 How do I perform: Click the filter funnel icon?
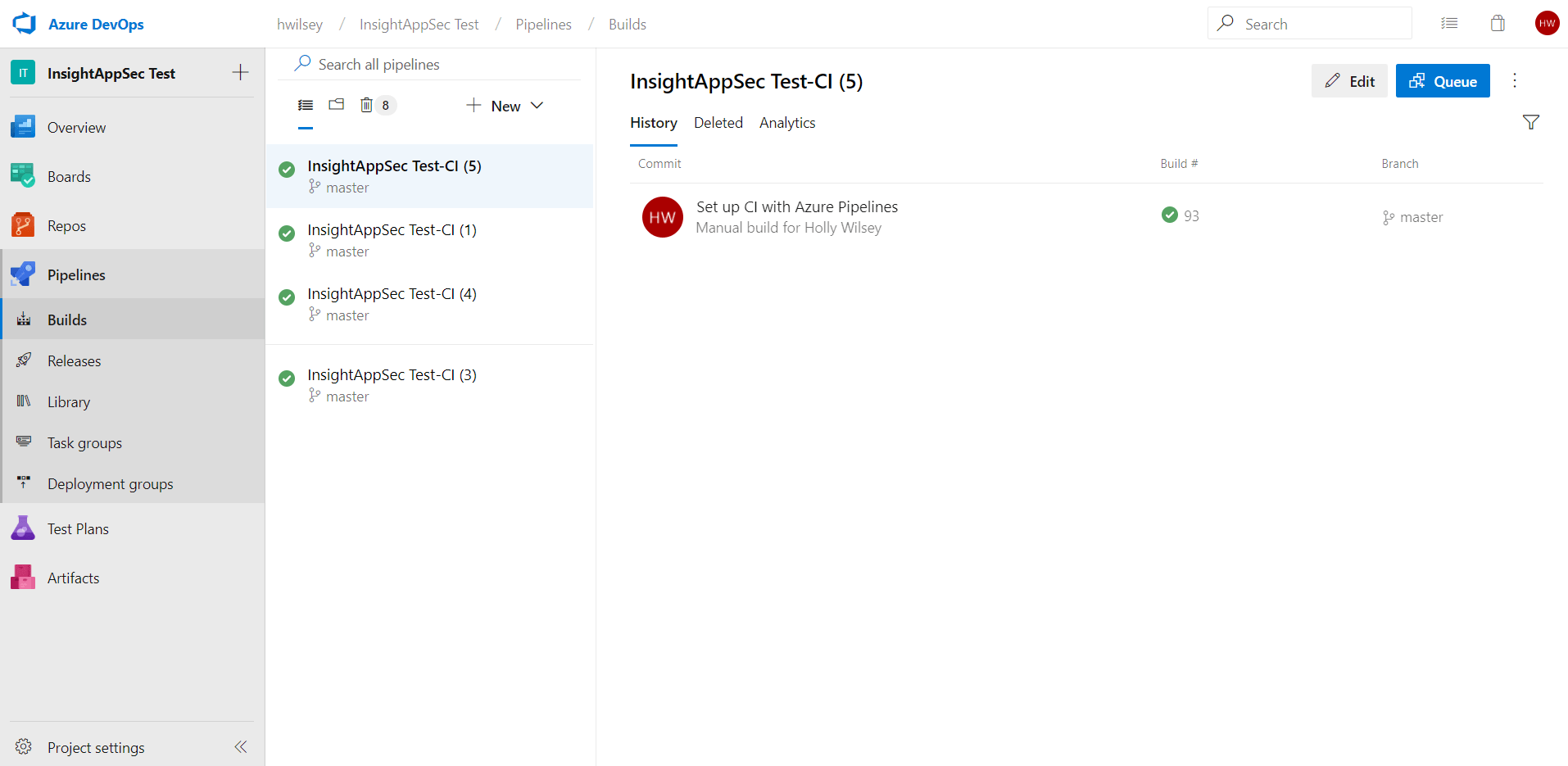(1530, 123)
